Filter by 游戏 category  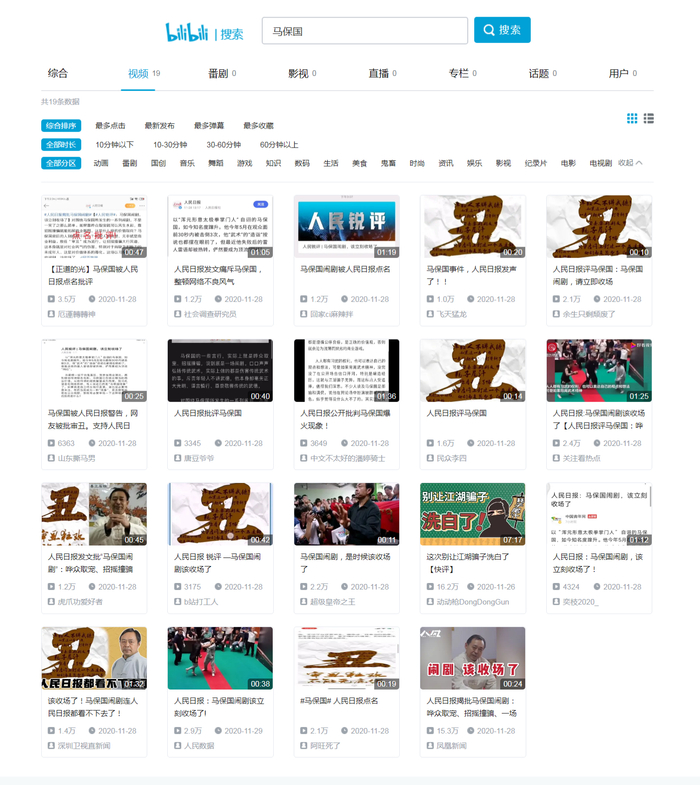(x=244, y=163)
